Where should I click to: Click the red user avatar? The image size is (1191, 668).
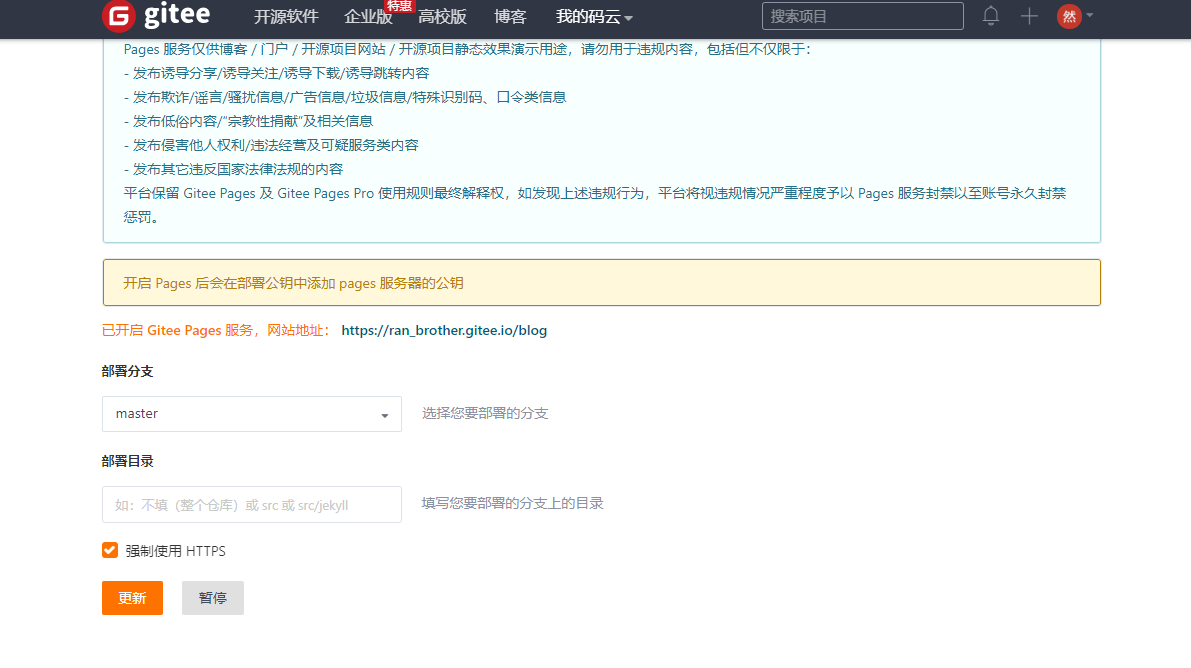pyautogui.click(x=1069, y=16)
